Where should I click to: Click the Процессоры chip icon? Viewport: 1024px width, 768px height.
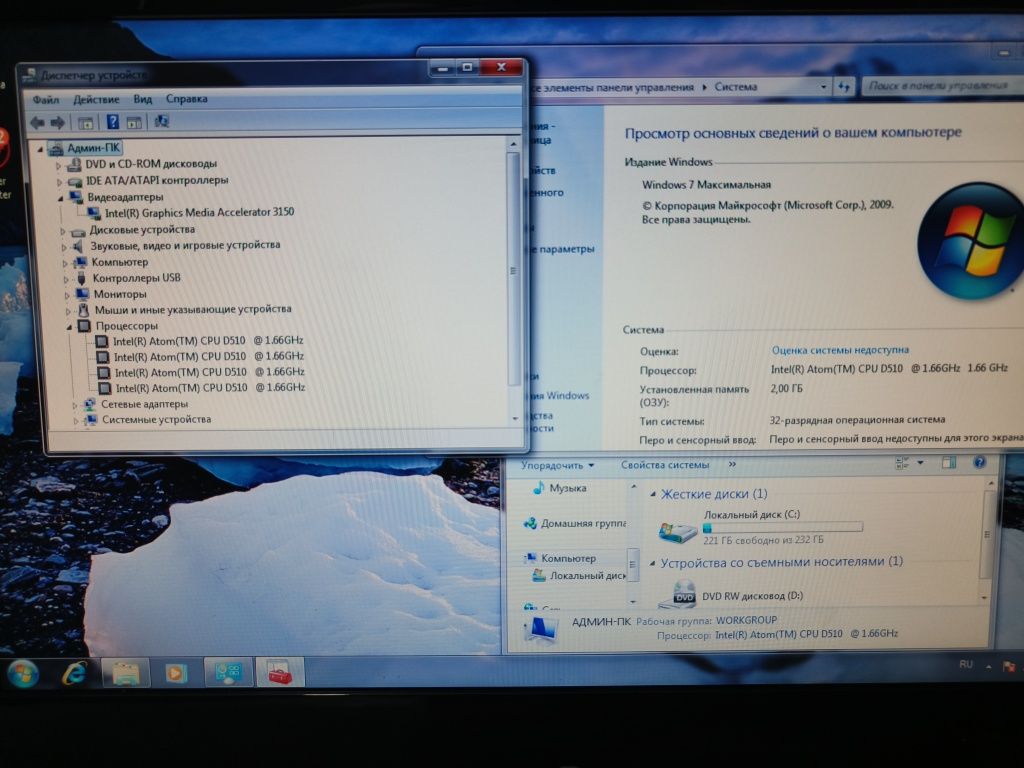pyautogui.click(x=84, y=325)
